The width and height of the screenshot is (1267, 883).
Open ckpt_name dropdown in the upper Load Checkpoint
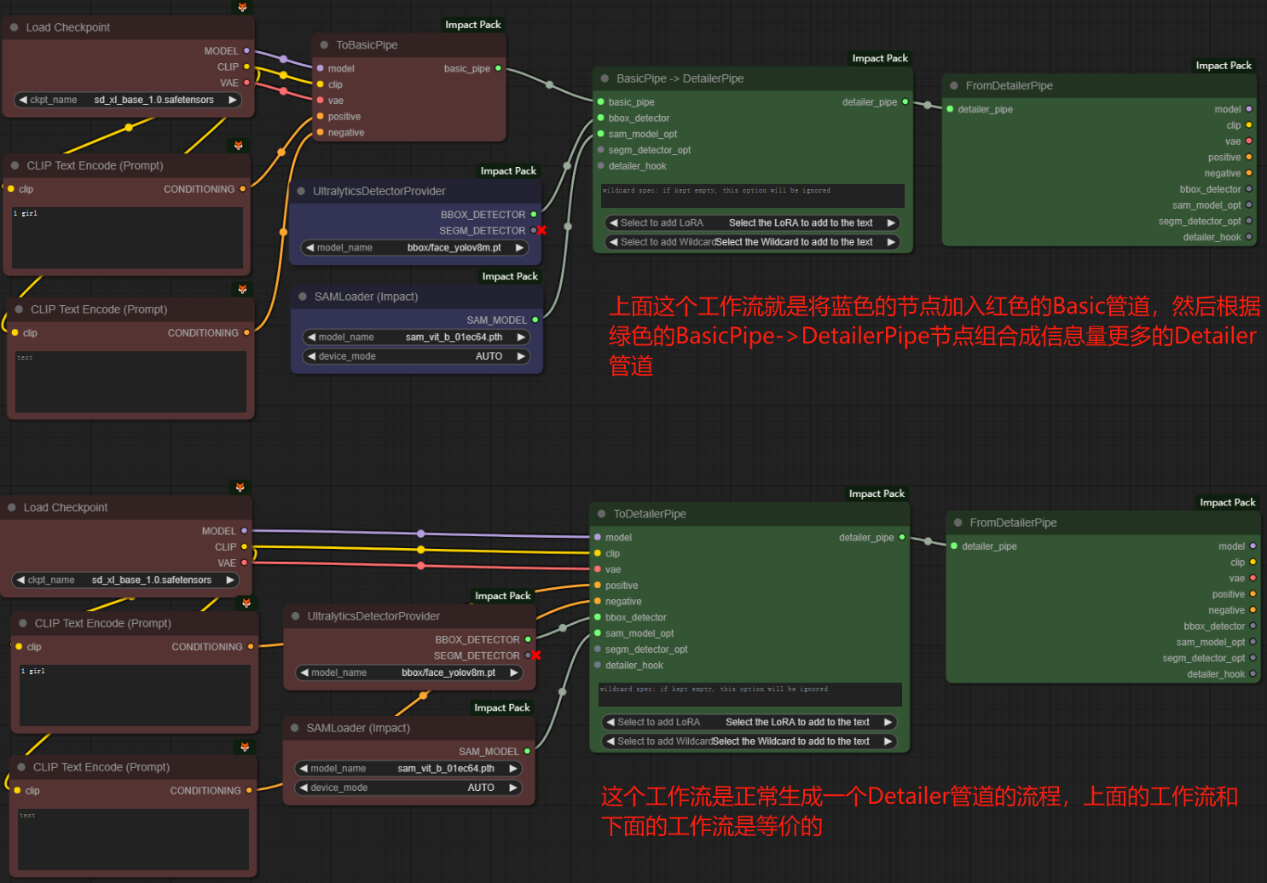[128, 100]
